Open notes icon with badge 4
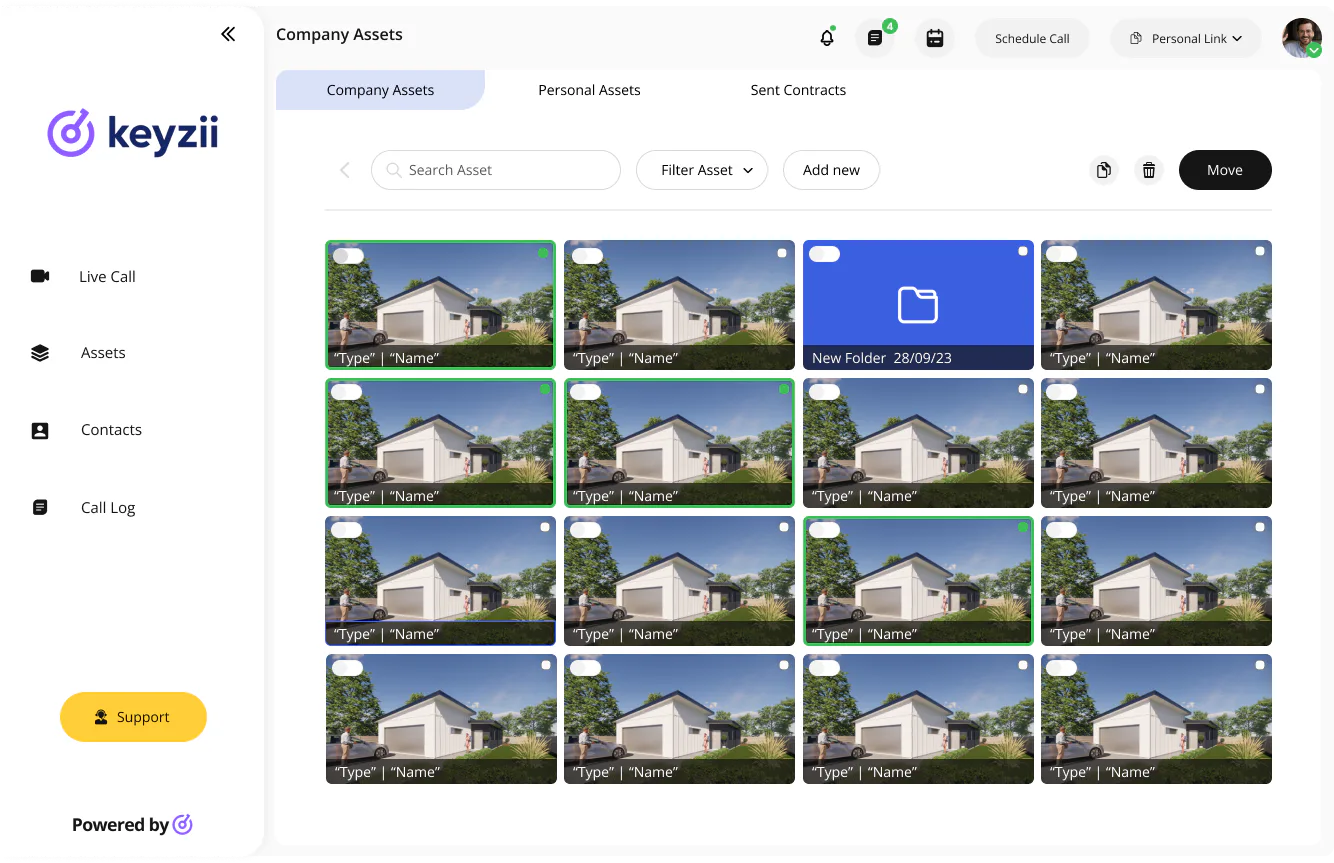 tap(875, 38)
